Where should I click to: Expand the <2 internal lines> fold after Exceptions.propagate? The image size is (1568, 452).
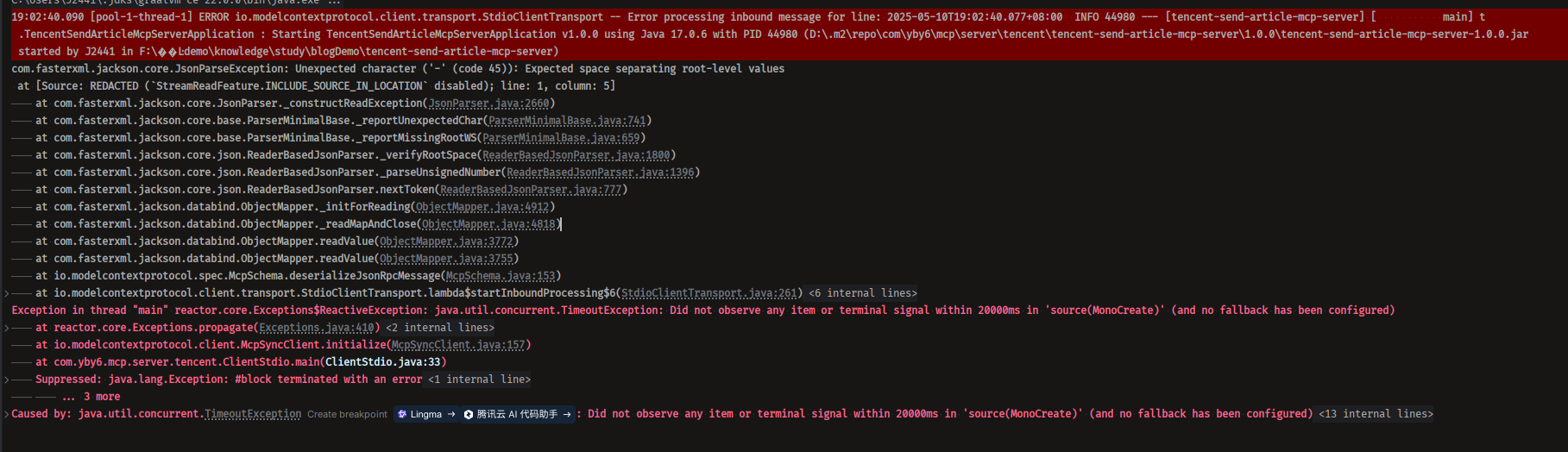coord(440,328)
